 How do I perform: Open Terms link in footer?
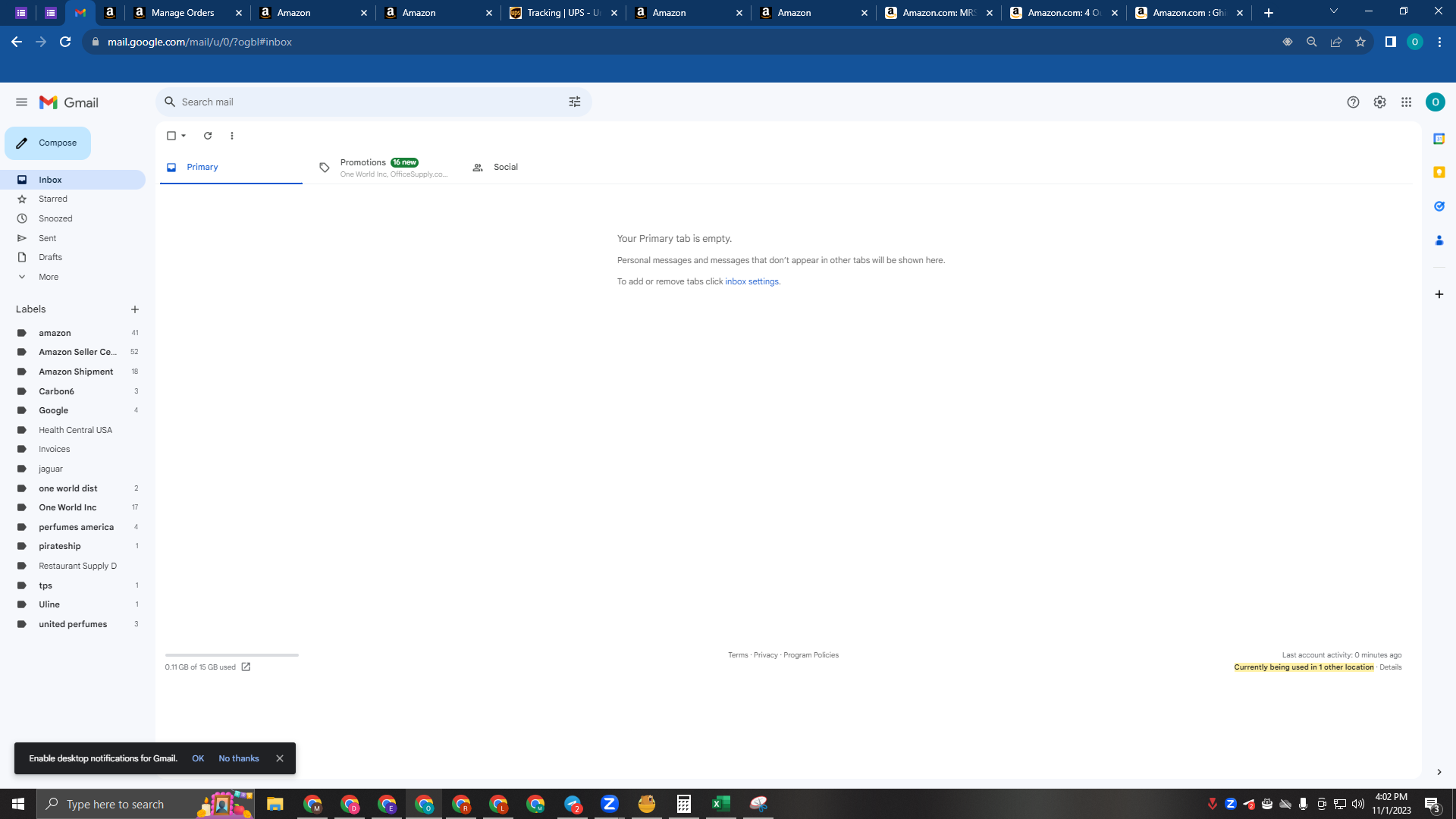(x=738, y=655)
